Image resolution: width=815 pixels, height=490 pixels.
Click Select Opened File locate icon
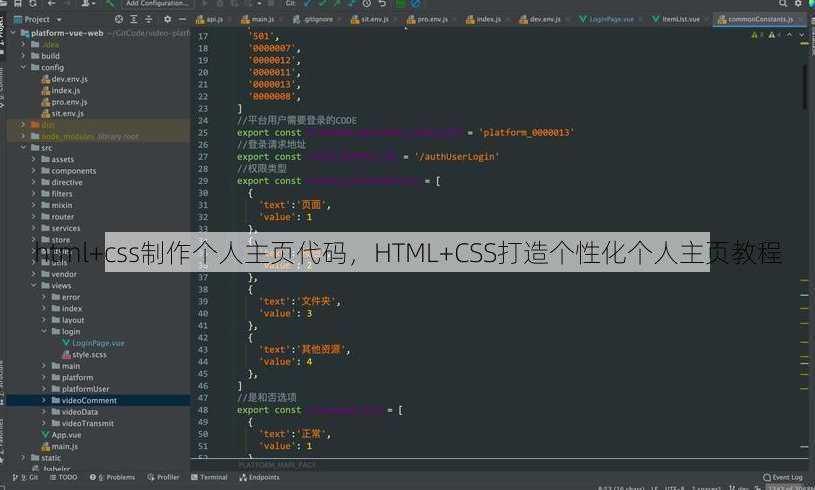click(x=119, y=19)
